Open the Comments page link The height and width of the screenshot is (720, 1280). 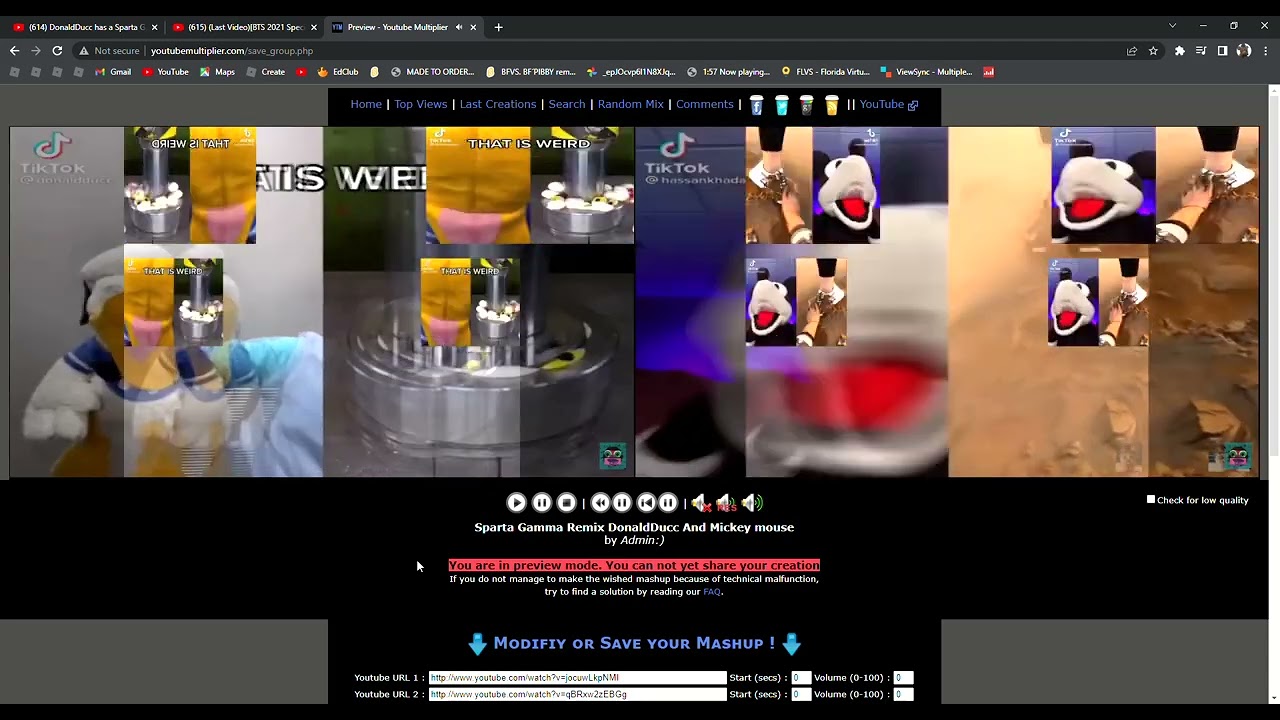coord(704,104)
